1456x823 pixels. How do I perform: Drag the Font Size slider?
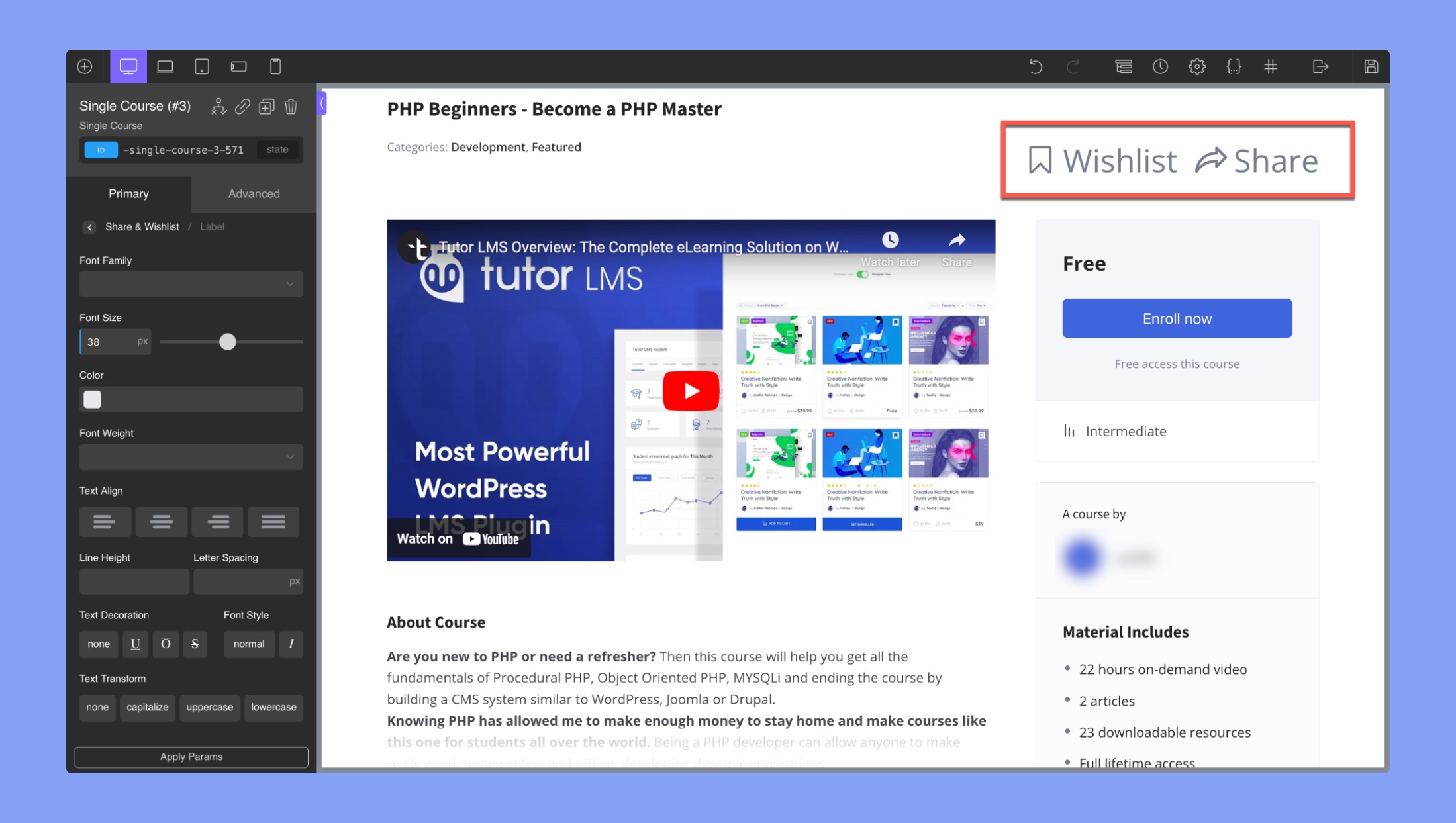(x=228, y=342)
